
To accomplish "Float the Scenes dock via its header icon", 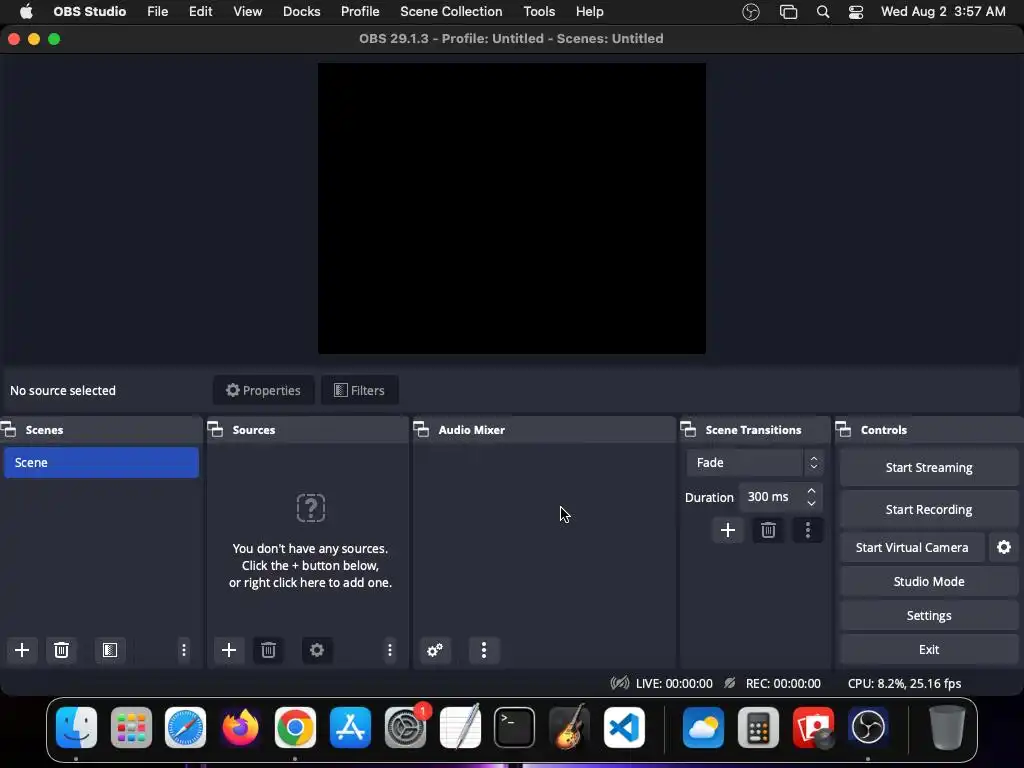I will pyautogui.click(x=8, y=430).
